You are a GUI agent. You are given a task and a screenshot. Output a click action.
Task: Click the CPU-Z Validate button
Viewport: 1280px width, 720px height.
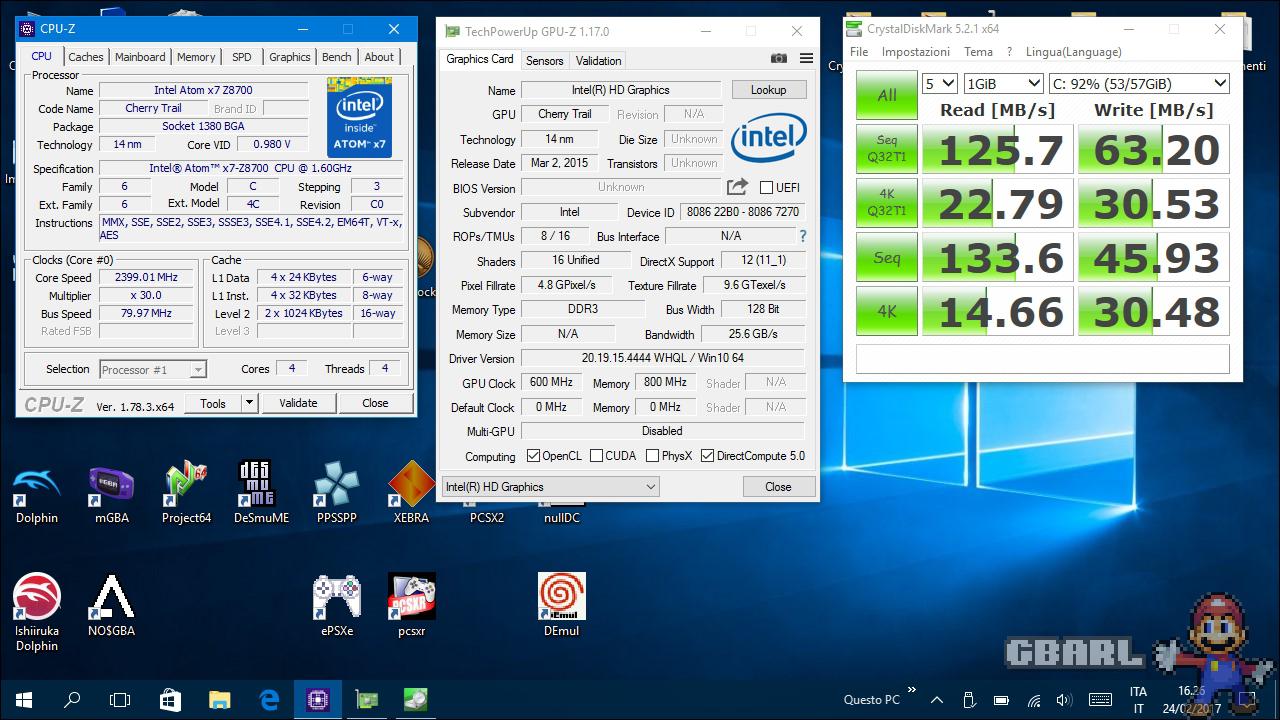[298, 403]
